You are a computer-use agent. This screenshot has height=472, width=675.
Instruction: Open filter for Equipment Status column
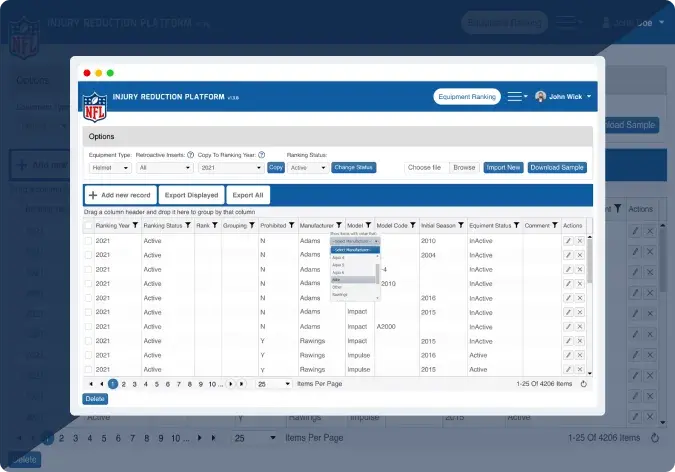tap(514, 226)
